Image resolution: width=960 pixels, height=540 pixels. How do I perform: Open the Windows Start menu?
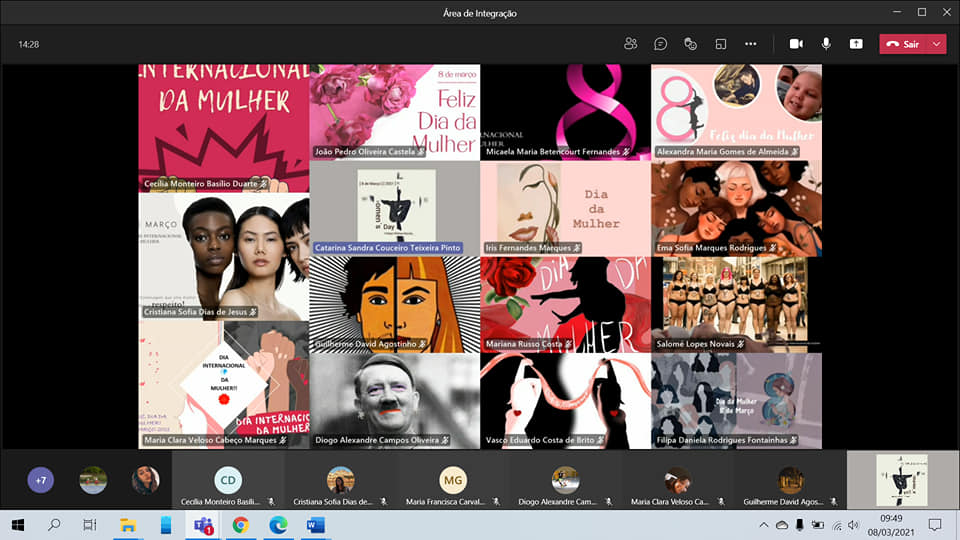click(17, 525)
